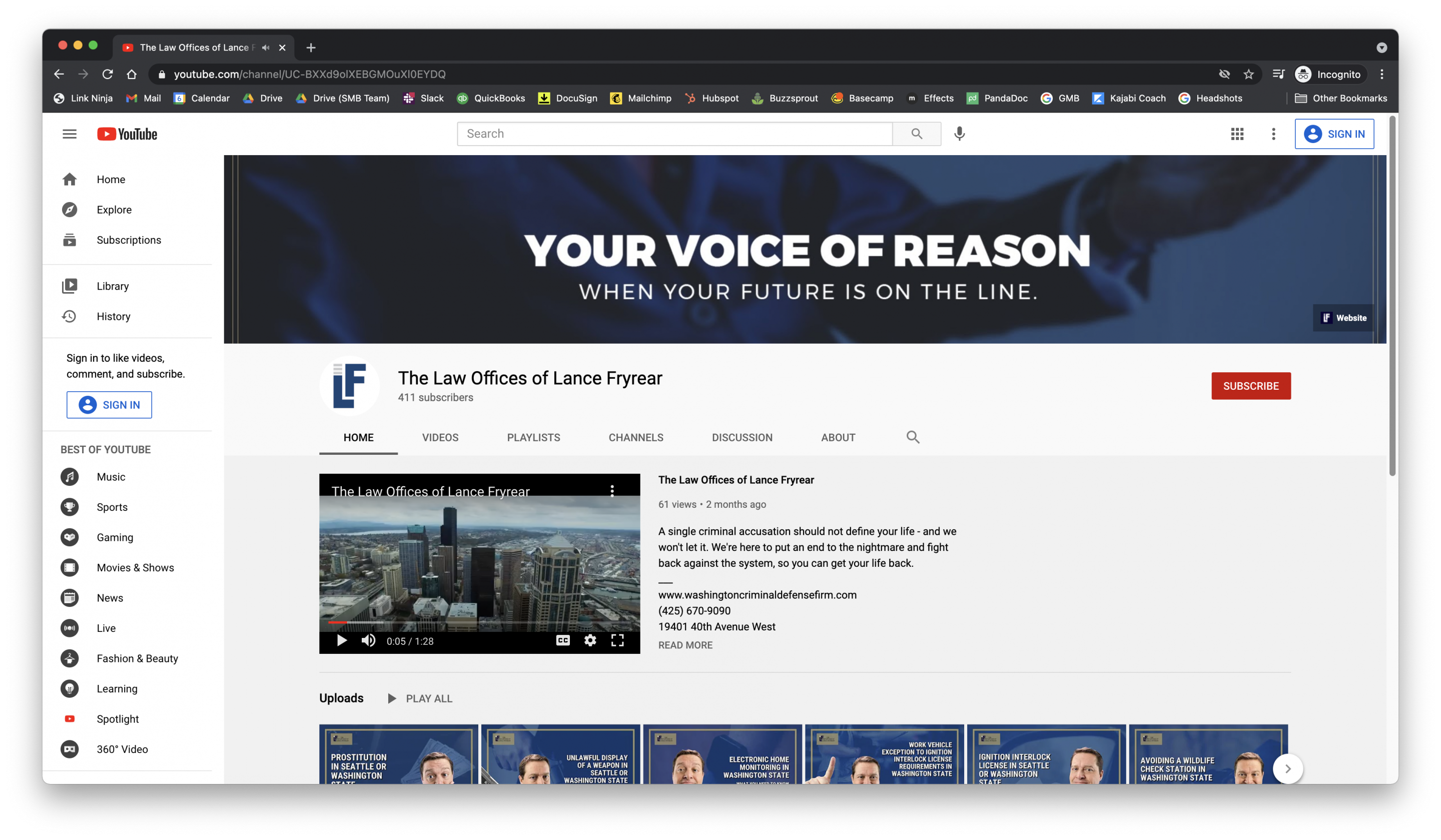Search within the channel using magnifier
Image resolution: width=1441 pixels, height=840 pixels.
click(913, 437)
